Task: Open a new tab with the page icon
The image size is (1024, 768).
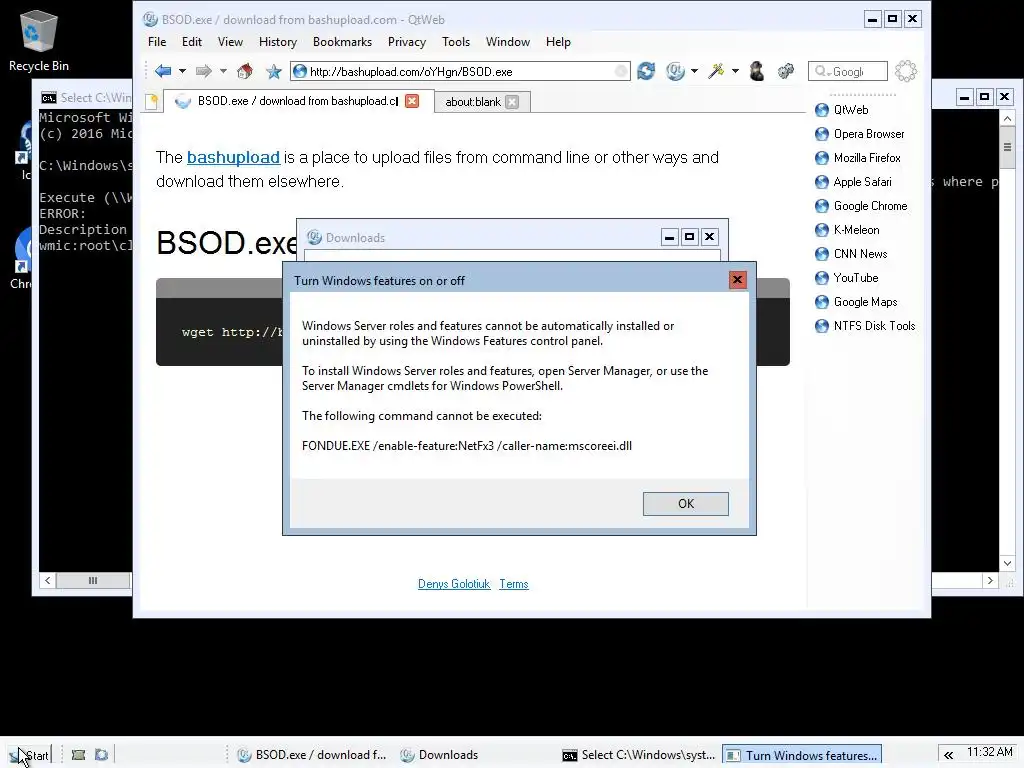Action: coord(152,101)
